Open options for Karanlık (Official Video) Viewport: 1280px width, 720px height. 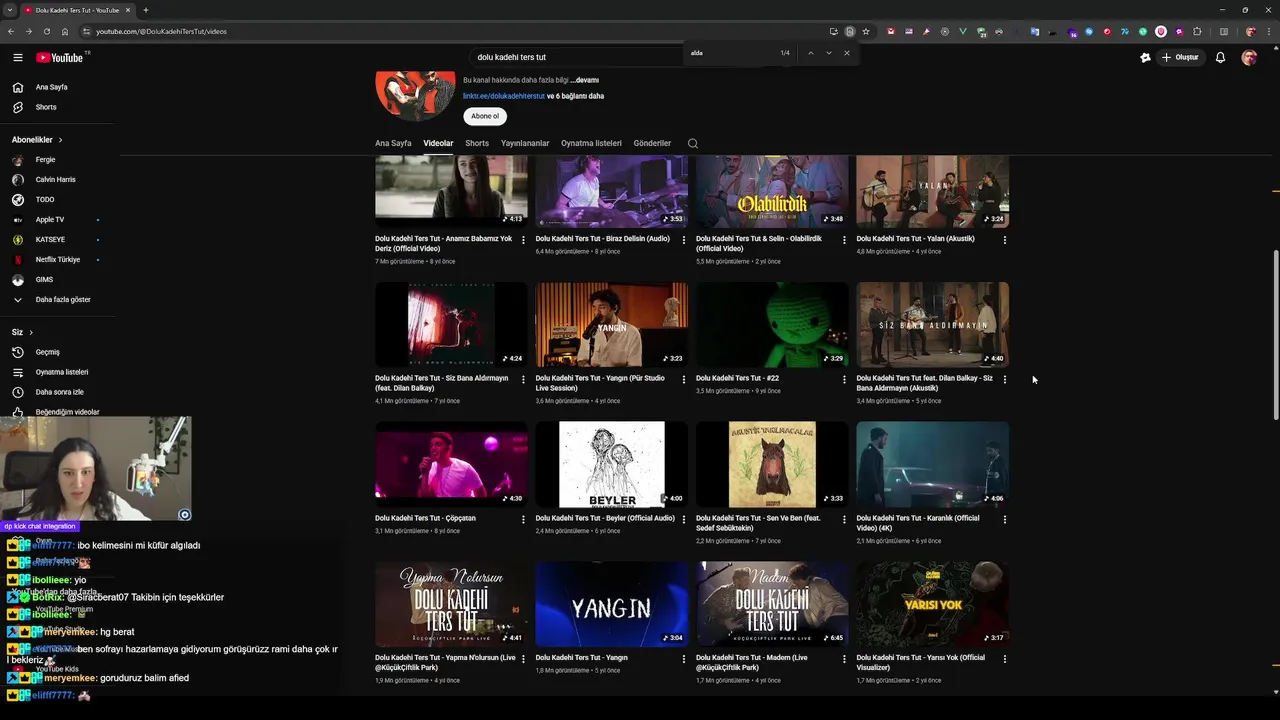click(x=1005, y=519)
